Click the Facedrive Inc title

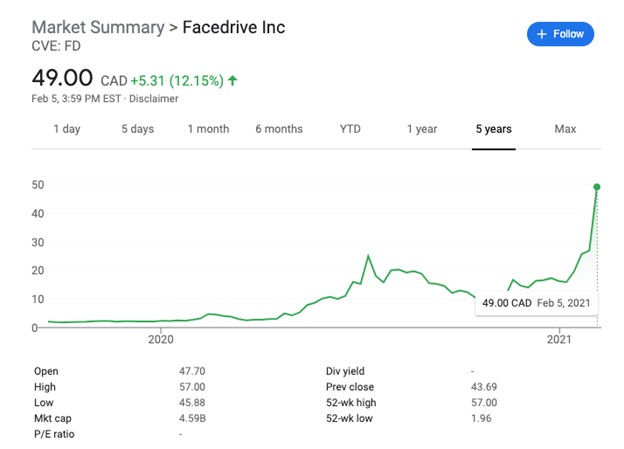(233, 27)
